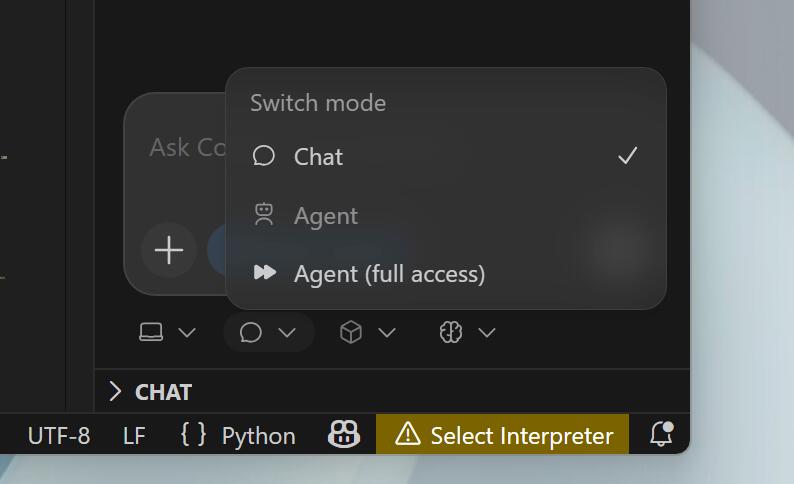Click the Copilot status icon
This screenshot has height=484, width=794.
tap(343, 435)
